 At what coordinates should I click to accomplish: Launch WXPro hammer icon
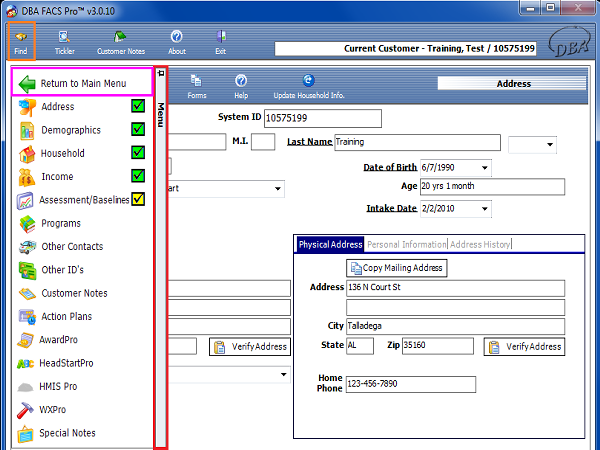[26, 410]
